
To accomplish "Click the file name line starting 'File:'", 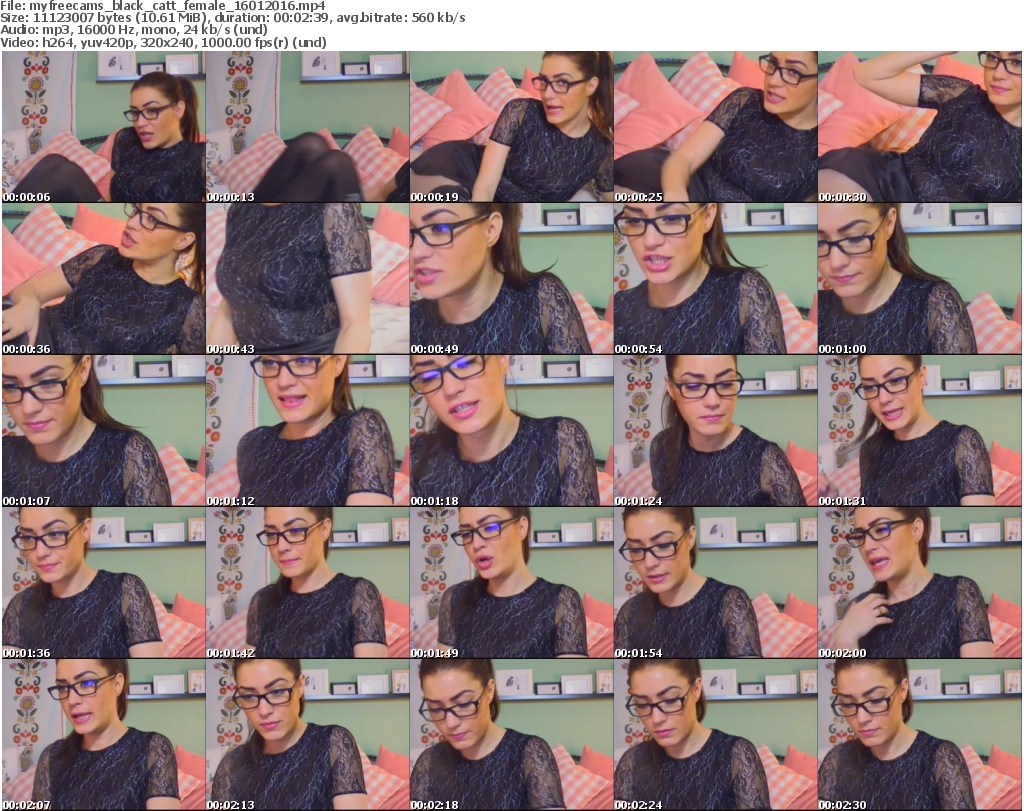I will (163, 6).
